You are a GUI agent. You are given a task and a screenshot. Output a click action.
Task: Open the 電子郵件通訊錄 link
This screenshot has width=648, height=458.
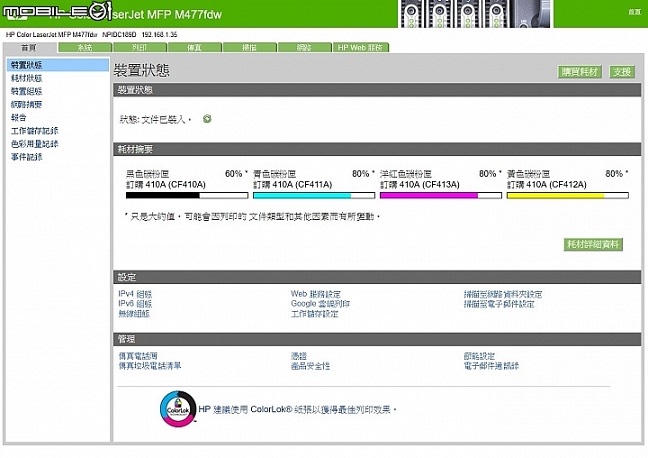pos(491,366)
